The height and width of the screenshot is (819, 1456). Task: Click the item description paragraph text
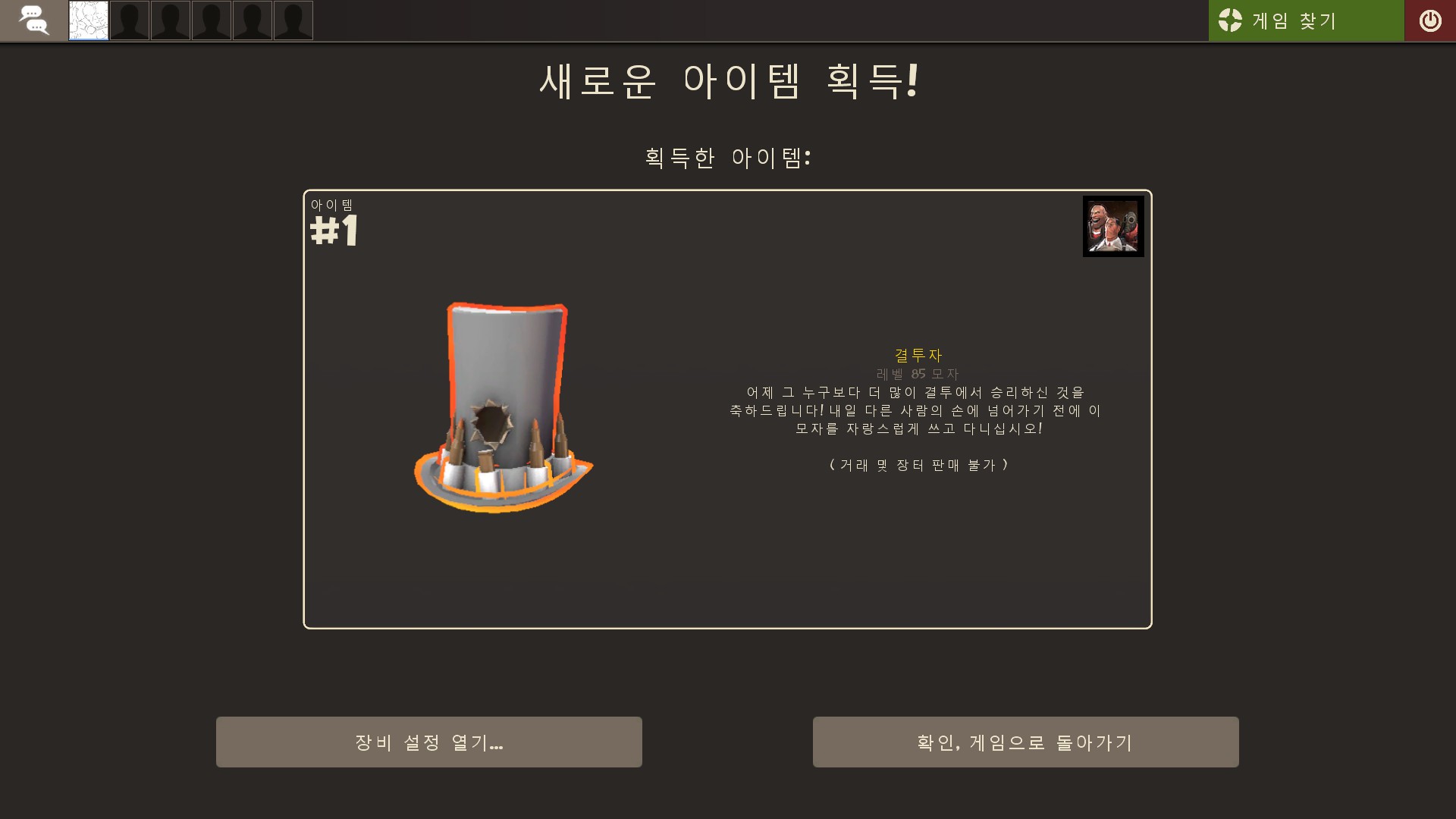pyautogui.click(x=916, y=410)
